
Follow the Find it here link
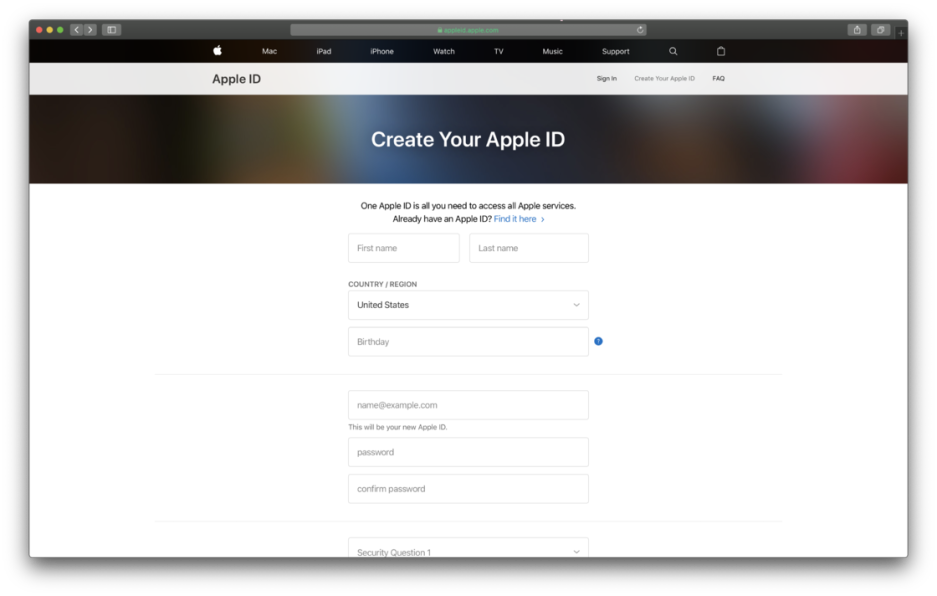pos(516,218)
